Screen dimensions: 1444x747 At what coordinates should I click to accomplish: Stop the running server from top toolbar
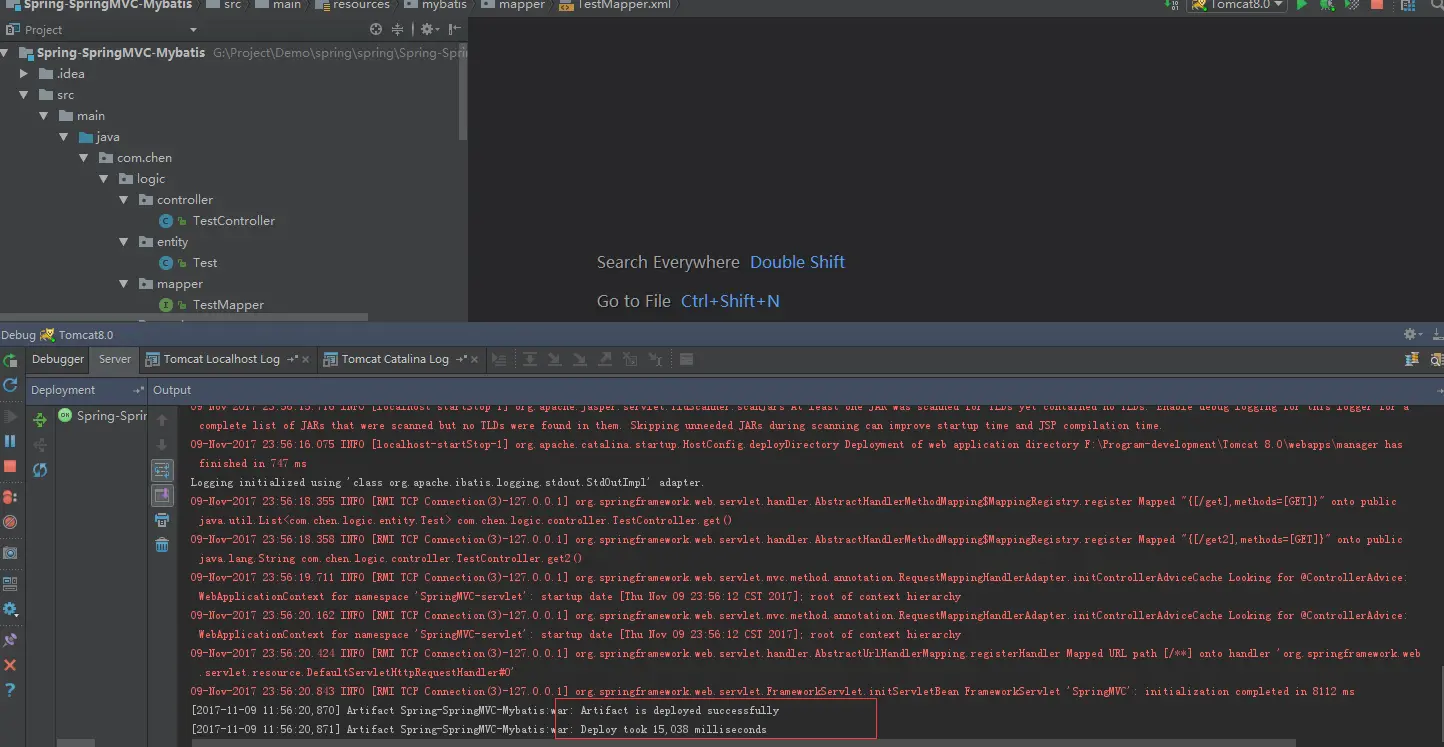[x=1377, y=5]
